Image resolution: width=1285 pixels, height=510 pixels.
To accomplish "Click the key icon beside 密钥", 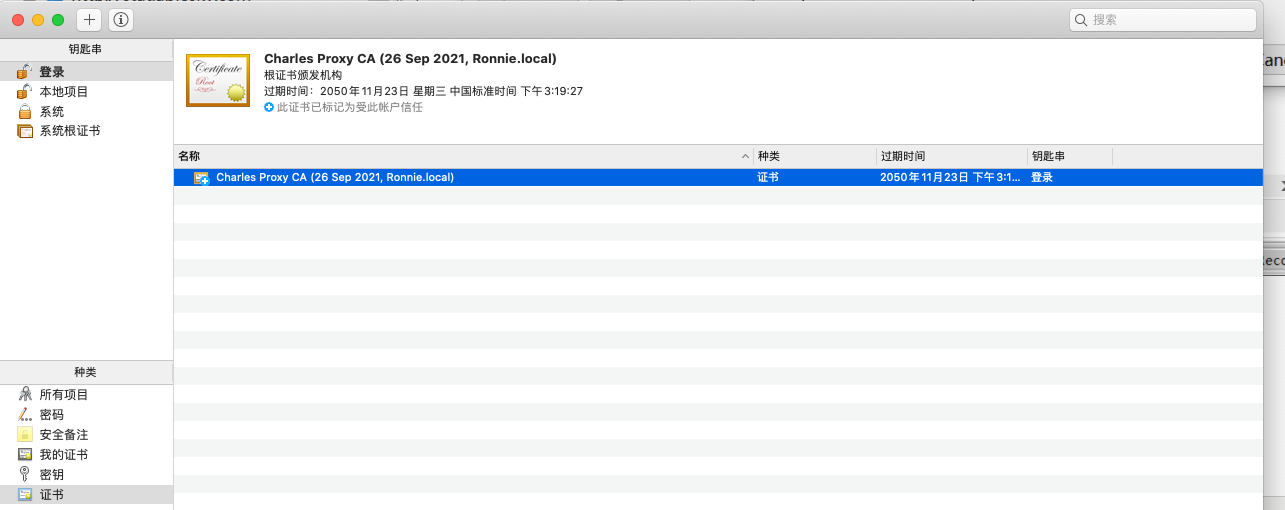I will (25, 474).
